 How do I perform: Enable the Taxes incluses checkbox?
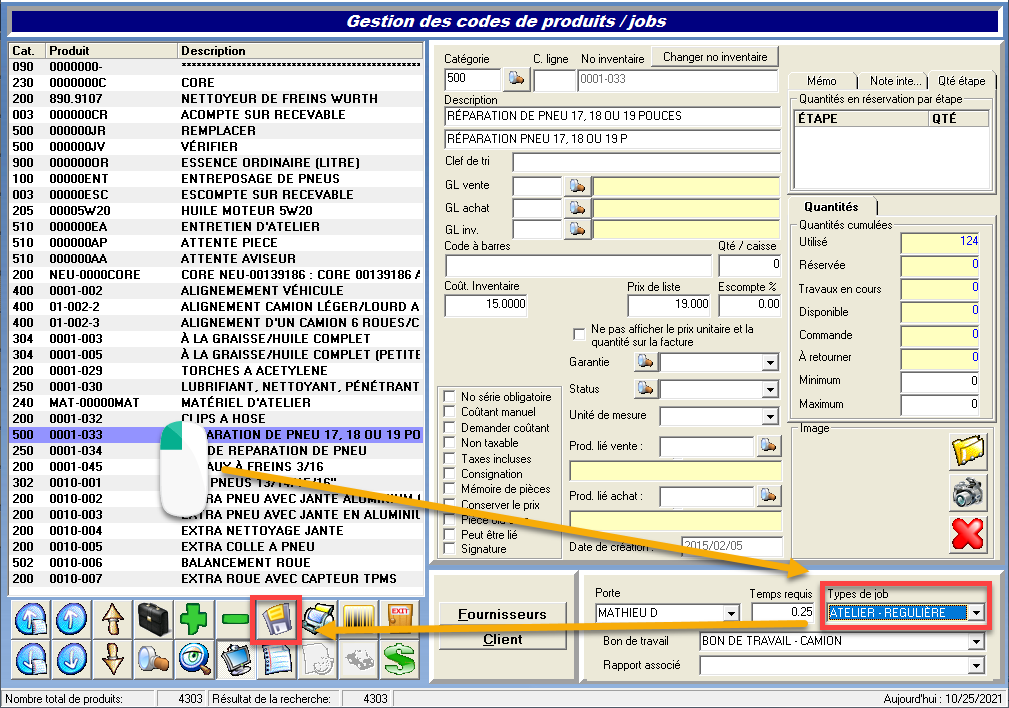[450, 459]
